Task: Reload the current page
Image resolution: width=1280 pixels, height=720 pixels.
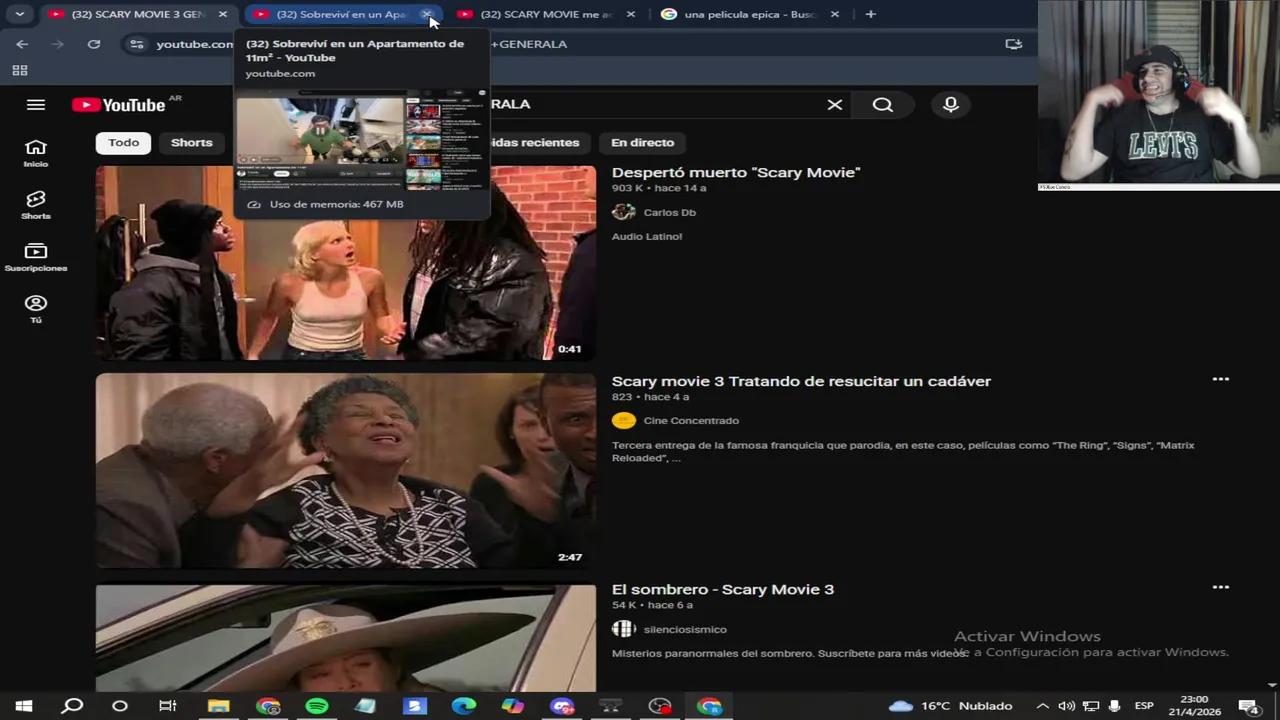Action: point(94,44)
